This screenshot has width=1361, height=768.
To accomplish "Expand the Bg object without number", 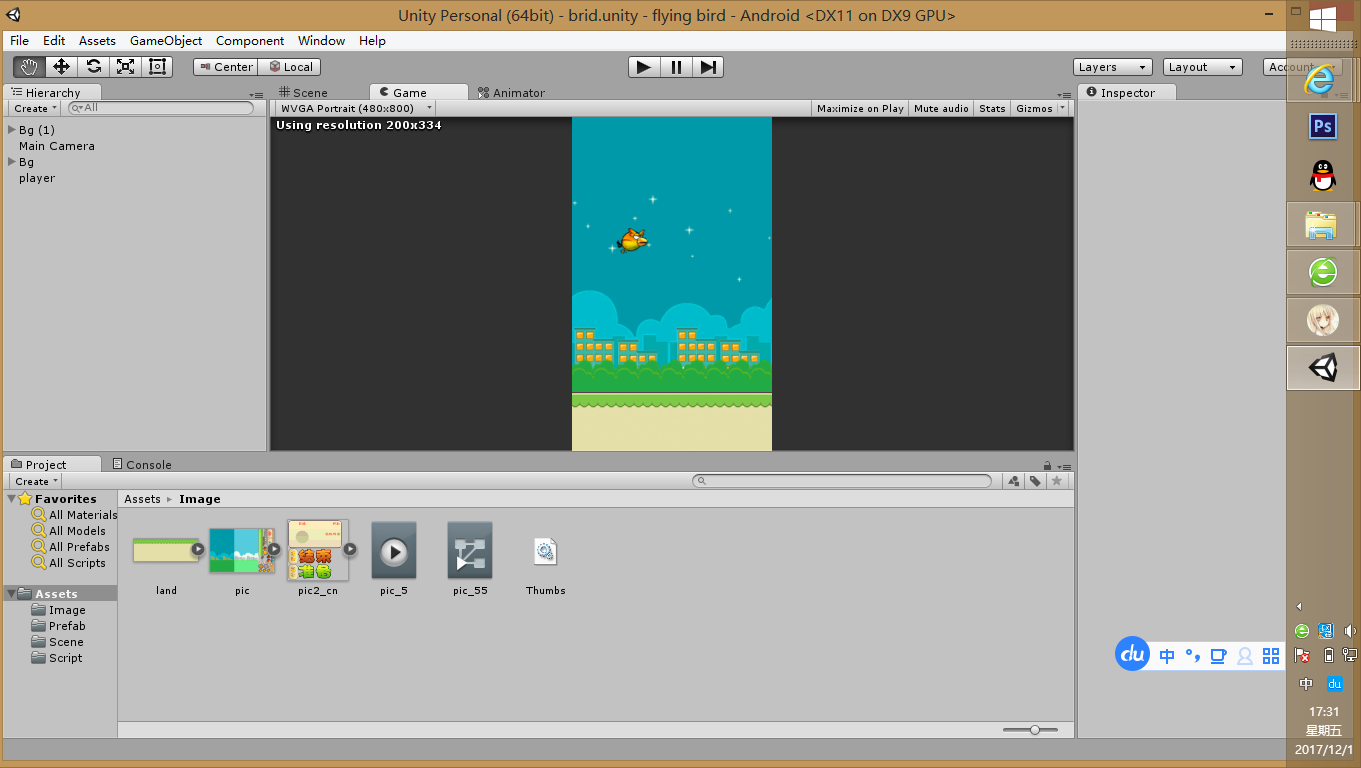I will [12, 162].
